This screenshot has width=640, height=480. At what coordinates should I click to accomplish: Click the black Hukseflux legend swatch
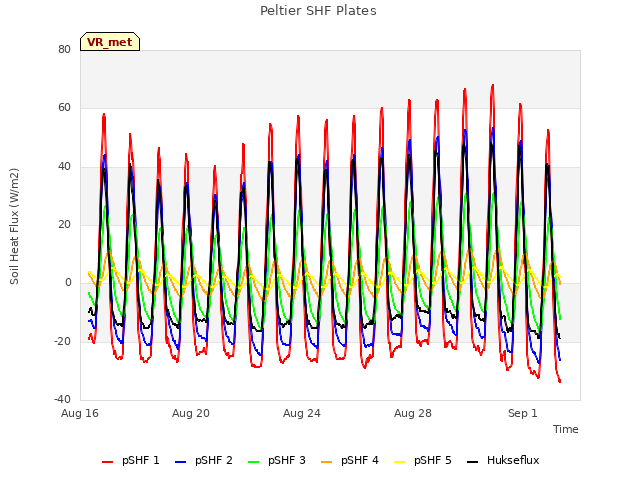point(472,462)
